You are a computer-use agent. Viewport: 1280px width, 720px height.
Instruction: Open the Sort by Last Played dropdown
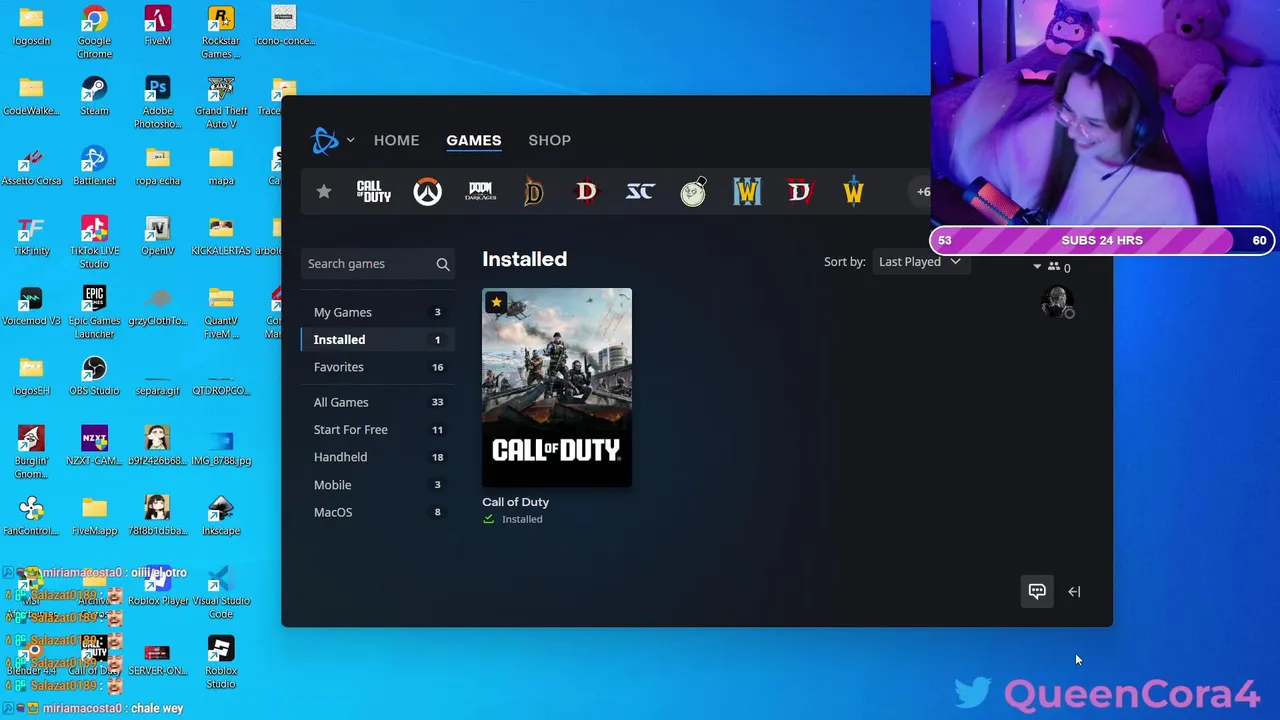pos(919,262)
